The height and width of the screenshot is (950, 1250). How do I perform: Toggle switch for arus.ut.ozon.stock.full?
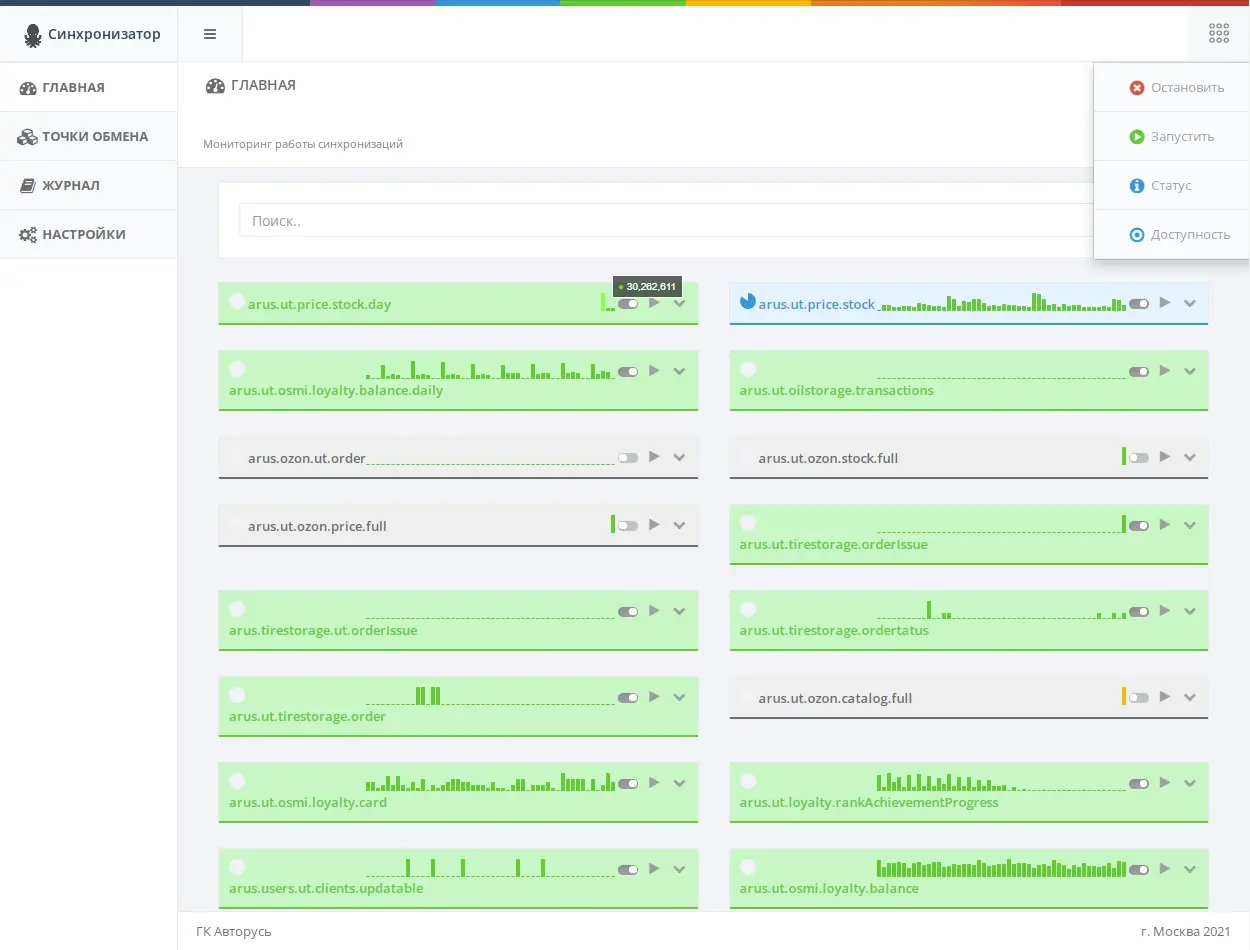(1139, 457)
